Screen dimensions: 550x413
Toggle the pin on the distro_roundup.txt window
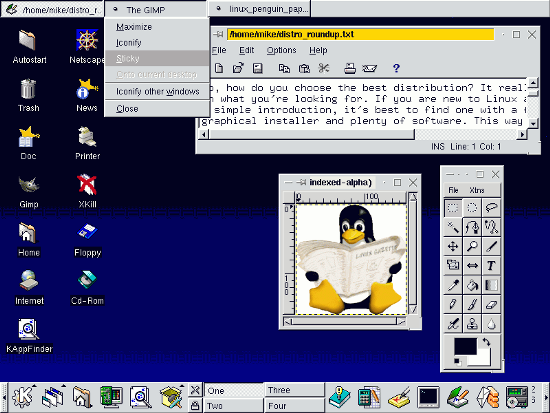coord(219,34)
